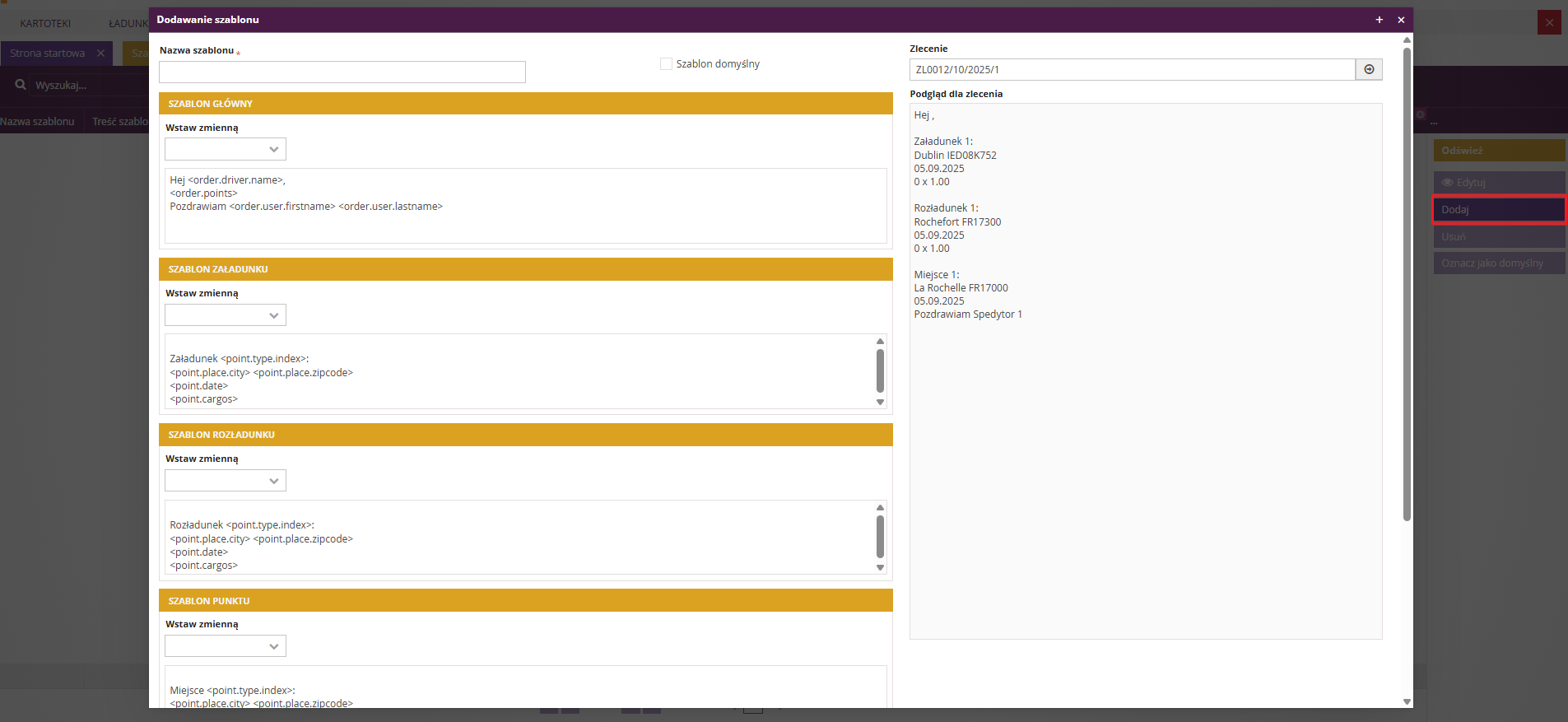
Task: Click into the Szablon załadunku text area
Action: [519, 371]
